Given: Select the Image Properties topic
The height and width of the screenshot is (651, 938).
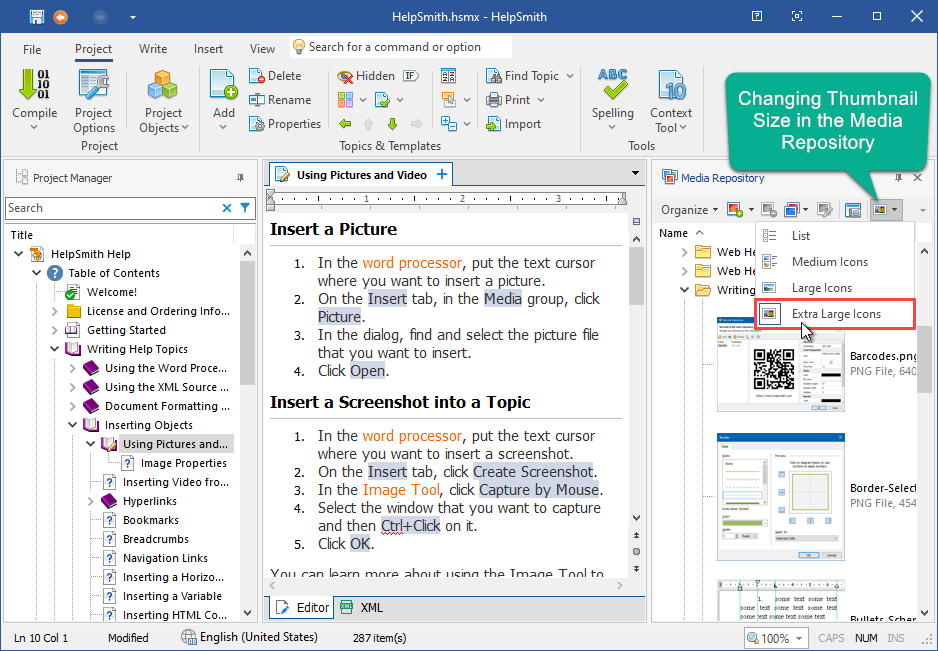Looking at the screenshot, I should coord(183,463).
